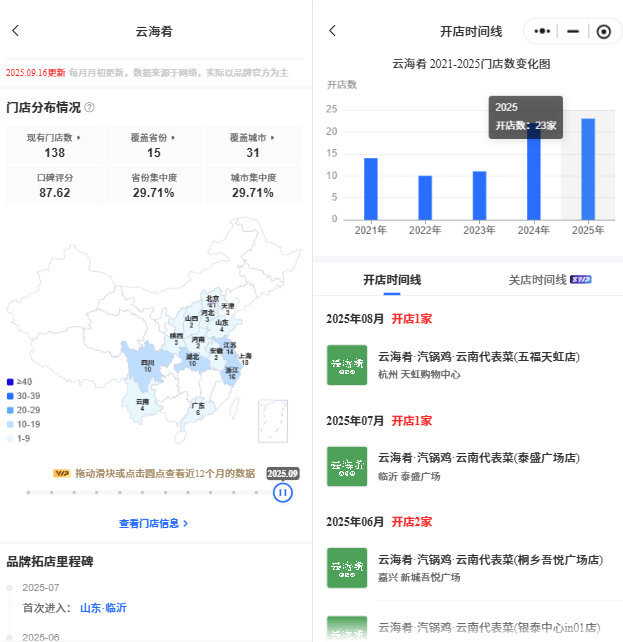Pause the timeline playback button
Image resolution: width=623 pixels, height=642 pixels.
pyautogui.click(x=283, y=492)
